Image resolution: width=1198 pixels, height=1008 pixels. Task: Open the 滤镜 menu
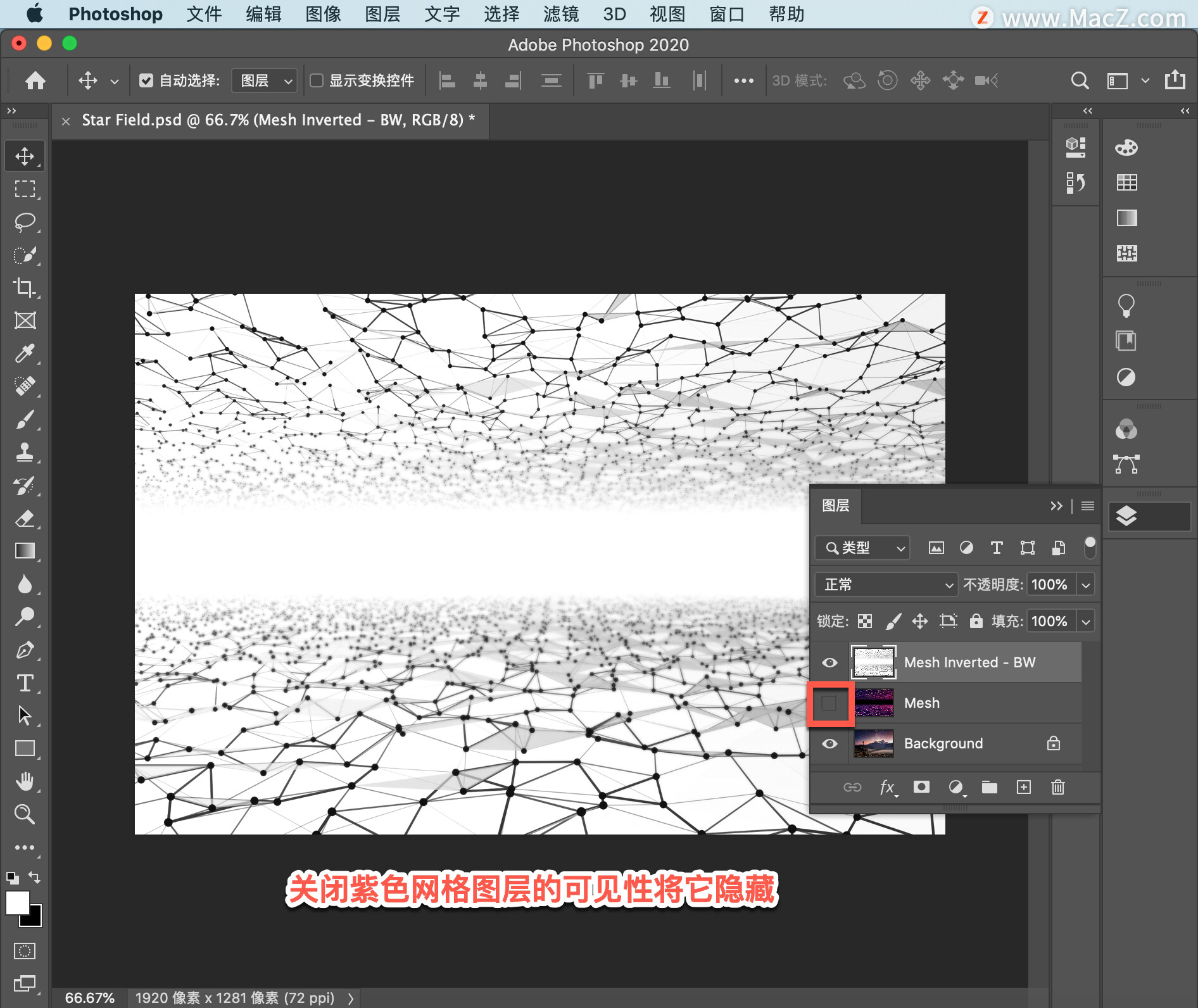tap(560, 14)
